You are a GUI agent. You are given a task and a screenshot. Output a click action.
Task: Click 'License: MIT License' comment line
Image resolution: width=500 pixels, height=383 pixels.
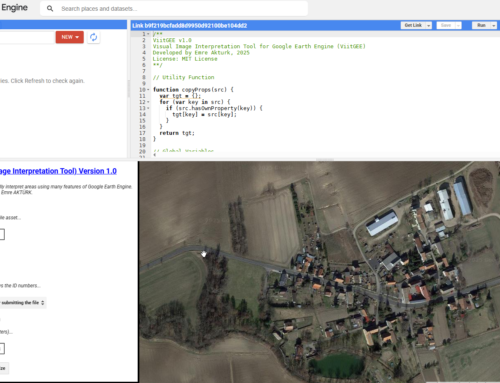coord(185,59)
